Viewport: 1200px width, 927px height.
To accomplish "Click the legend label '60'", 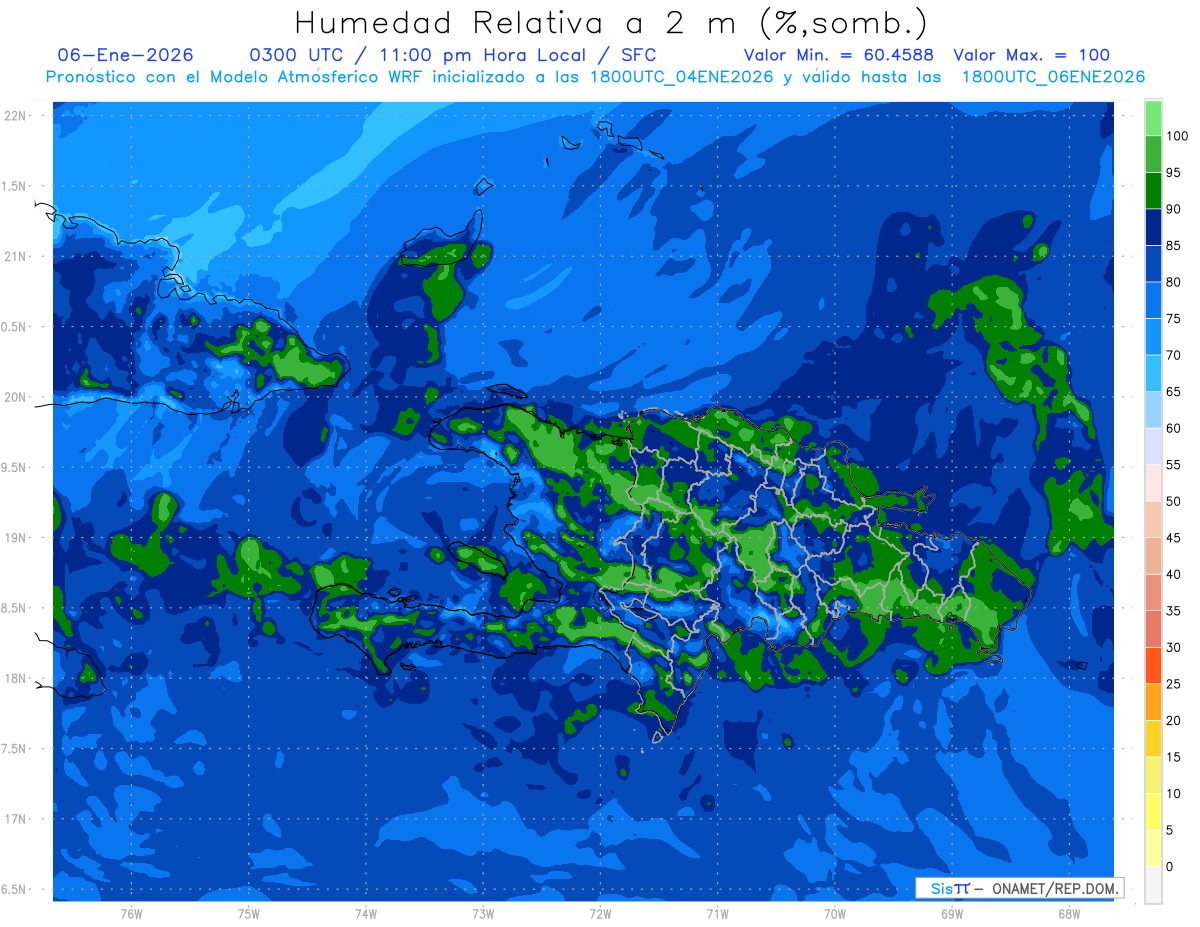I will pyautogui.click(x=1173, y=428).
